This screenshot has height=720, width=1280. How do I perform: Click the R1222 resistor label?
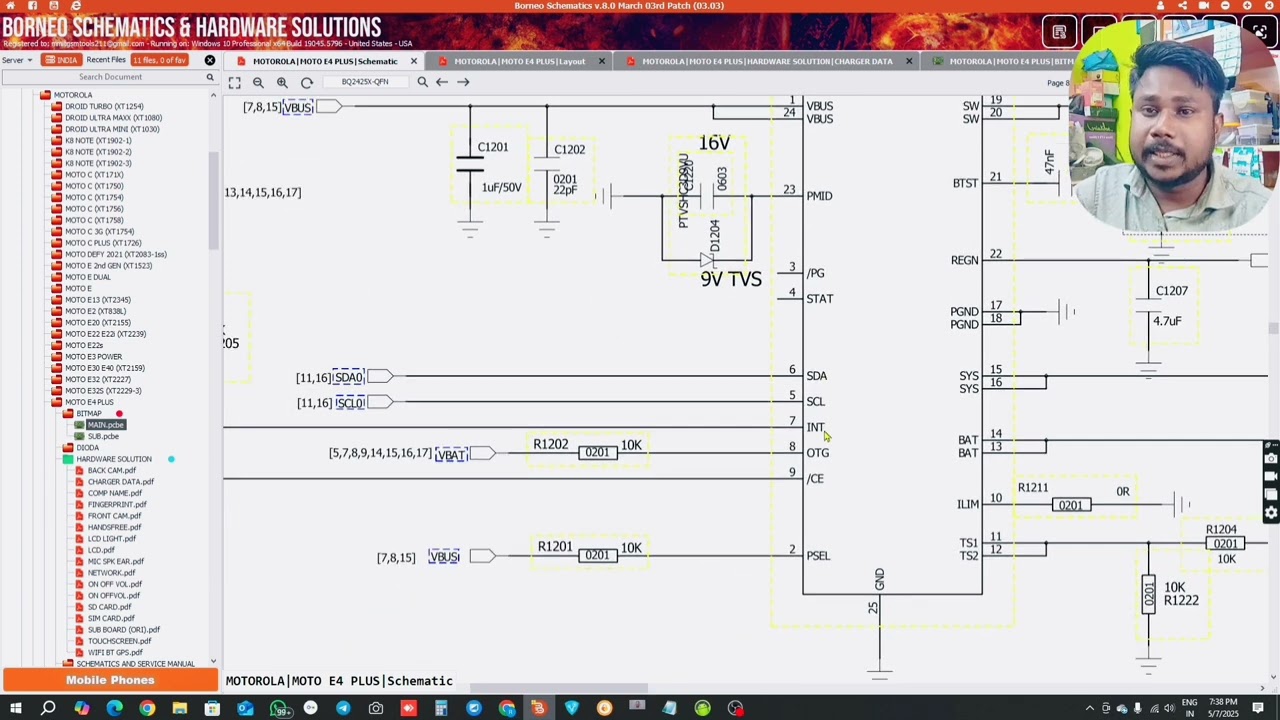tap(1181, 600)
